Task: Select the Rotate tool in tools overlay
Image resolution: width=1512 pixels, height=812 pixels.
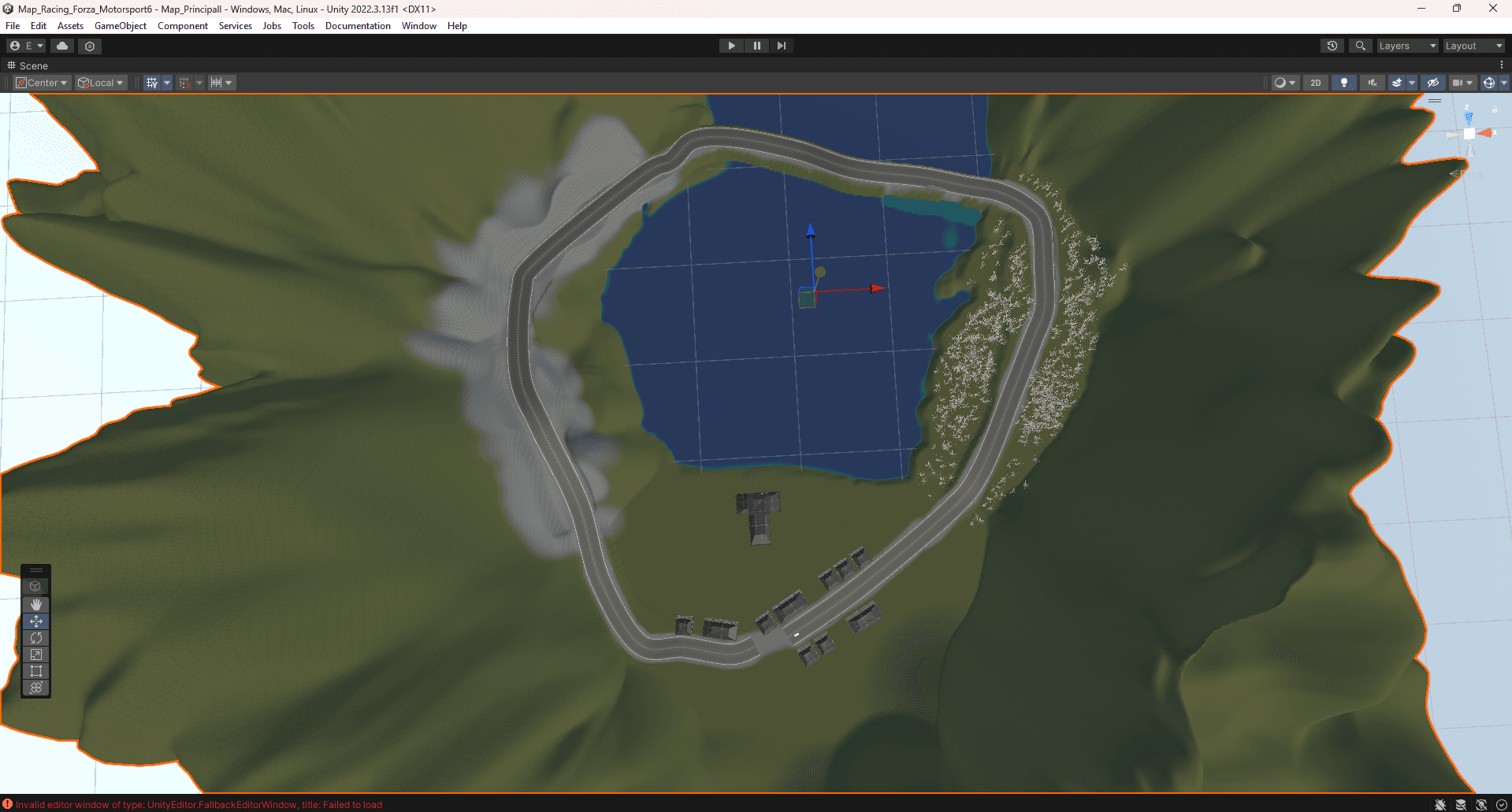Action: click(x=35, y=638)
